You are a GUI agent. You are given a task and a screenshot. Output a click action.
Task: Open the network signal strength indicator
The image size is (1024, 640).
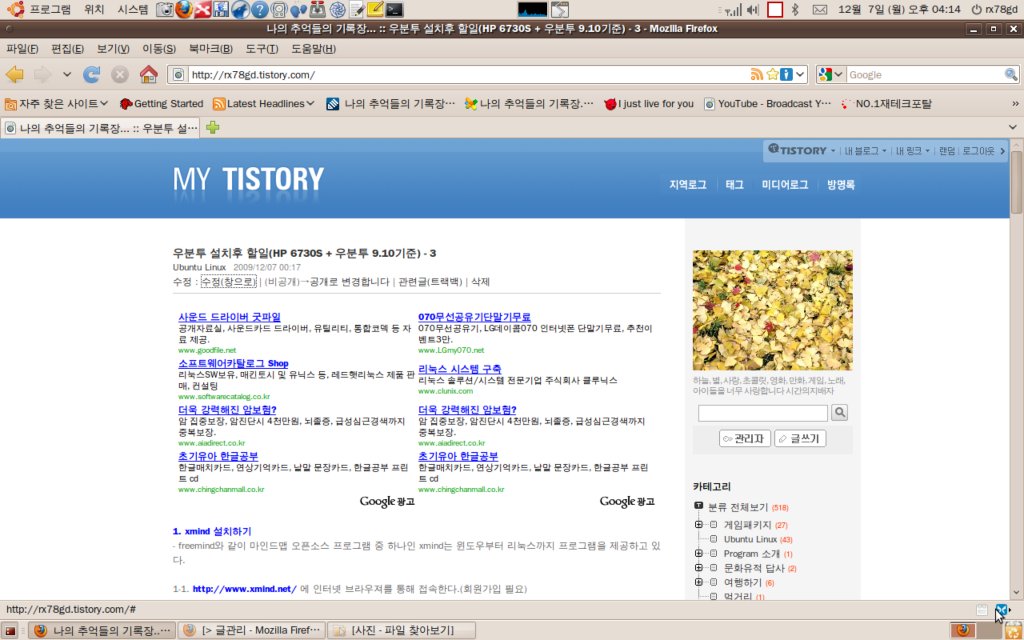point(731,10)
